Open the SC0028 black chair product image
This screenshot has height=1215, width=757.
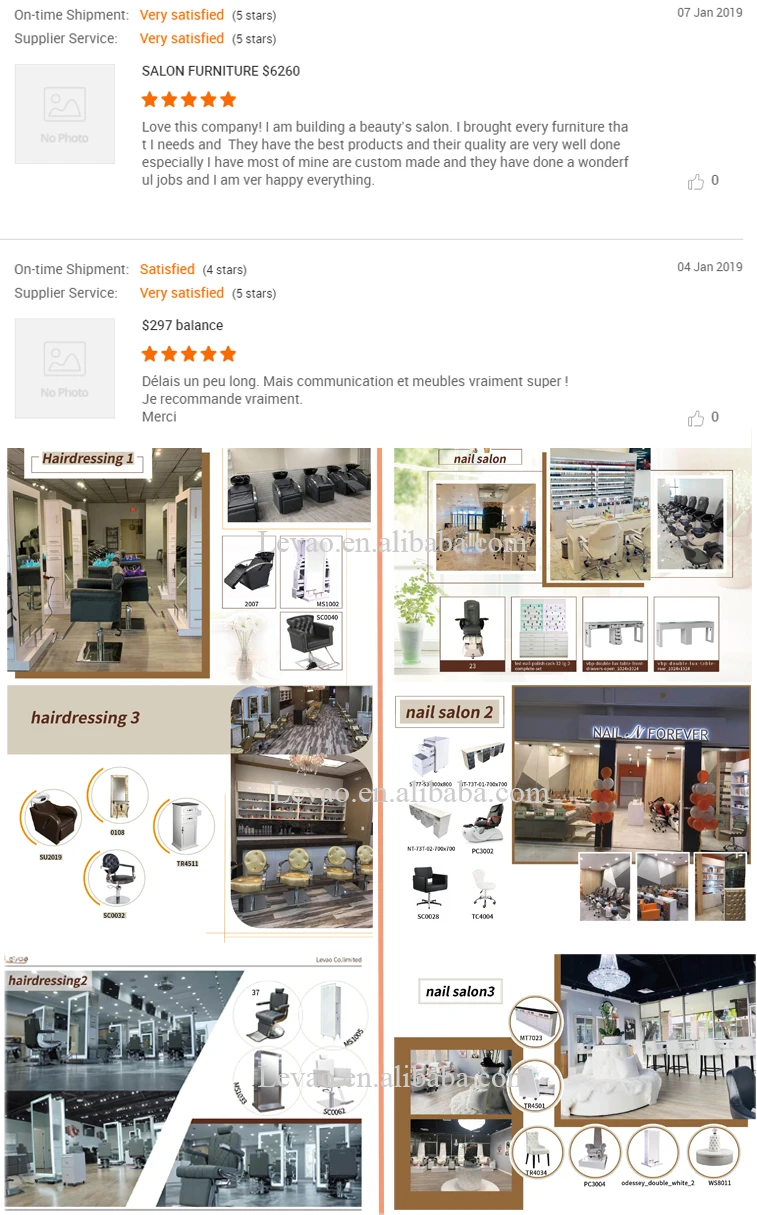(430, 887)
